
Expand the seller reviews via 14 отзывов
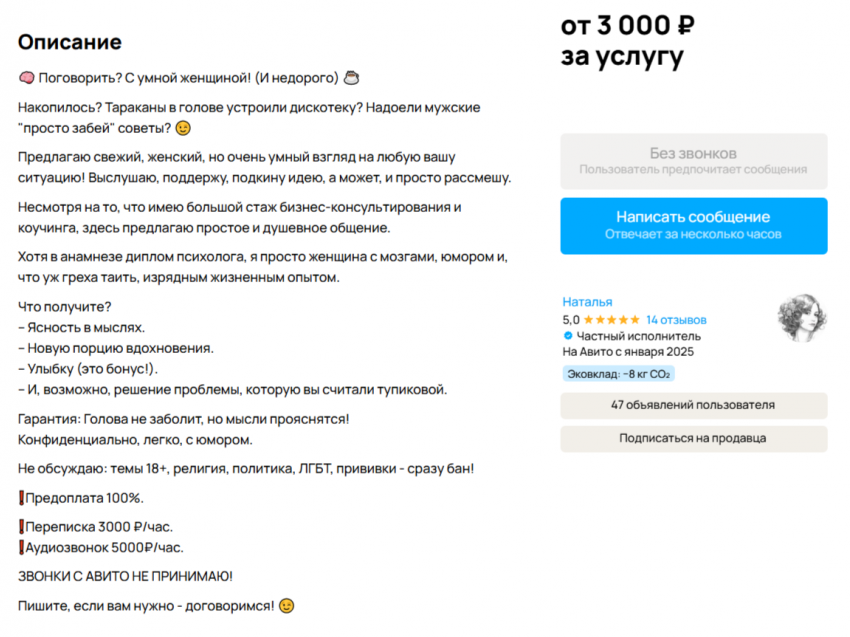tap(677, 318)
